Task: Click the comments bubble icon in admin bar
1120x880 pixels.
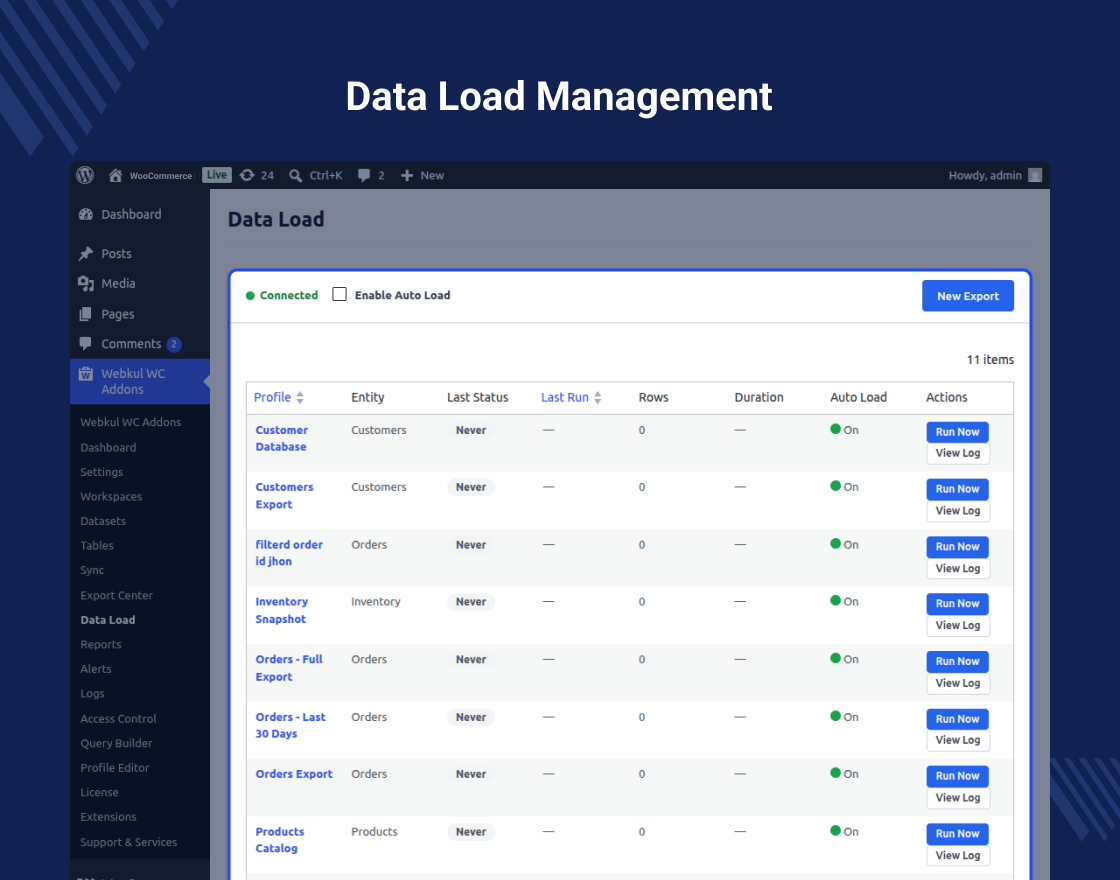Action: [x=364, y=176]
